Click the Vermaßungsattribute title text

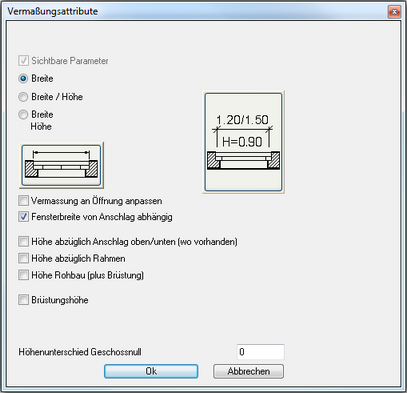tap(53, 11)
